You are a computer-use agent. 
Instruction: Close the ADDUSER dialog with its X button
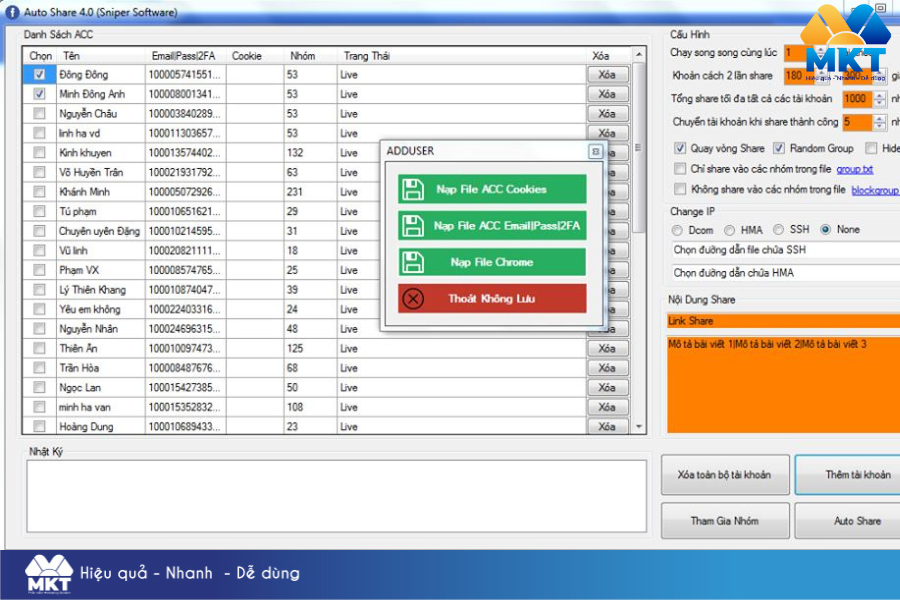pyautogui.click(x=595, y=152)
